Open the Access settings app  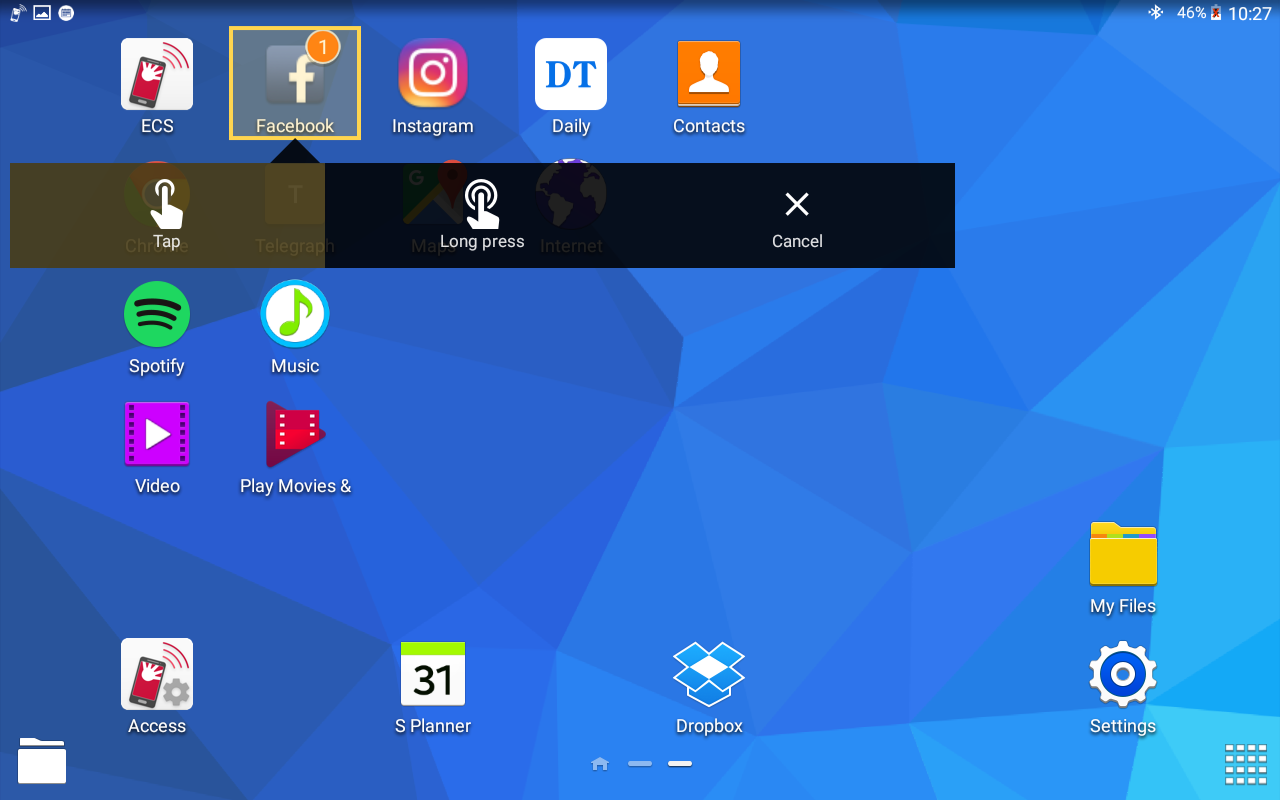(x=157, y=687)
